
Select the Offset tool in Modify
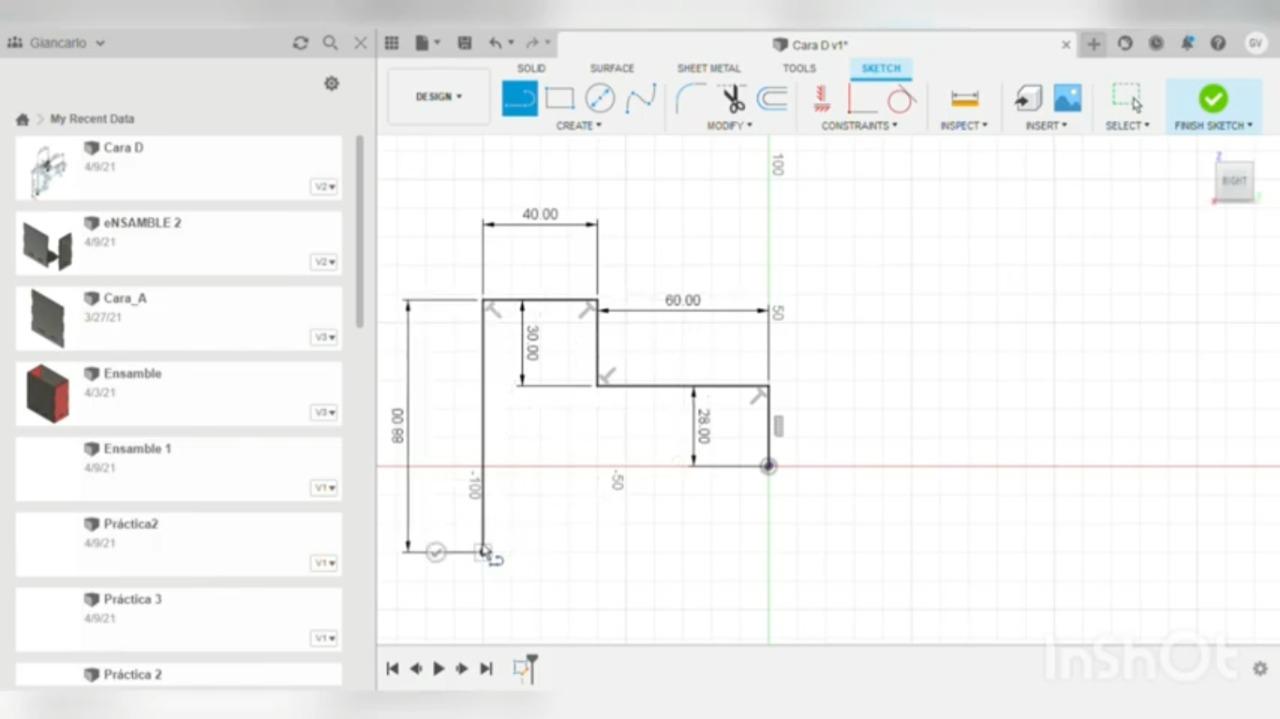[771, 98]
